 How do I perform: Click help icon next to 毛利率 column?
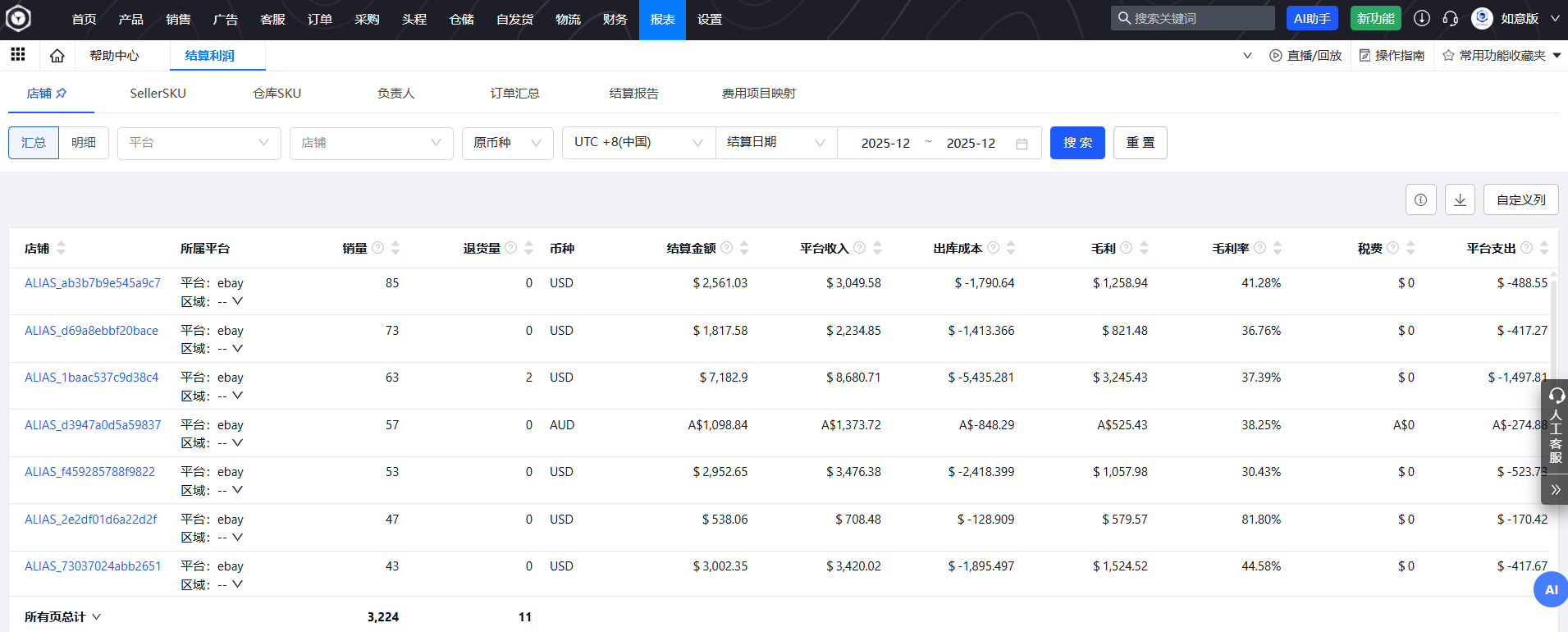pyautogui.click(x=1259, y=248)
